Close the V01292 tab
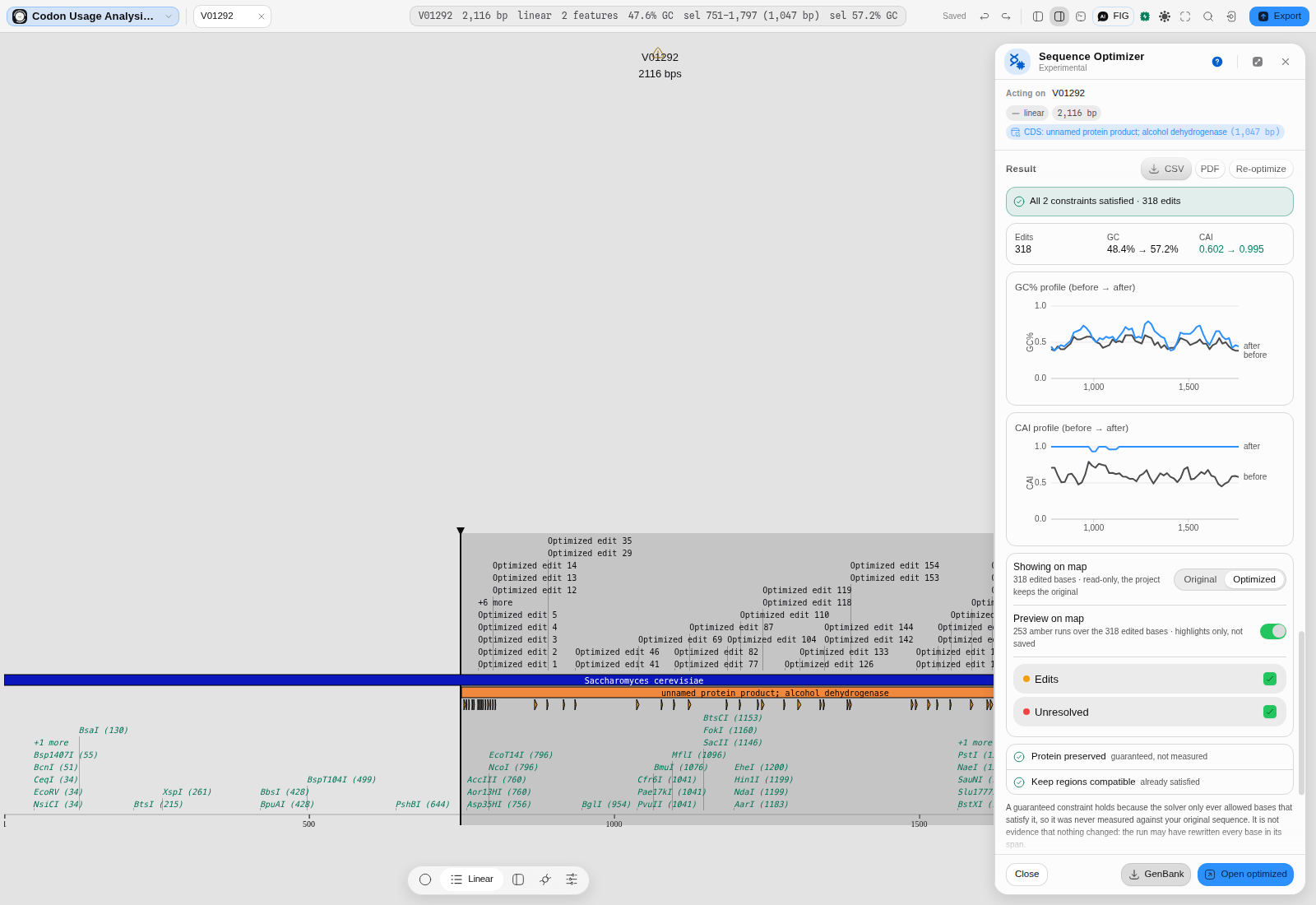 [262, 16]
